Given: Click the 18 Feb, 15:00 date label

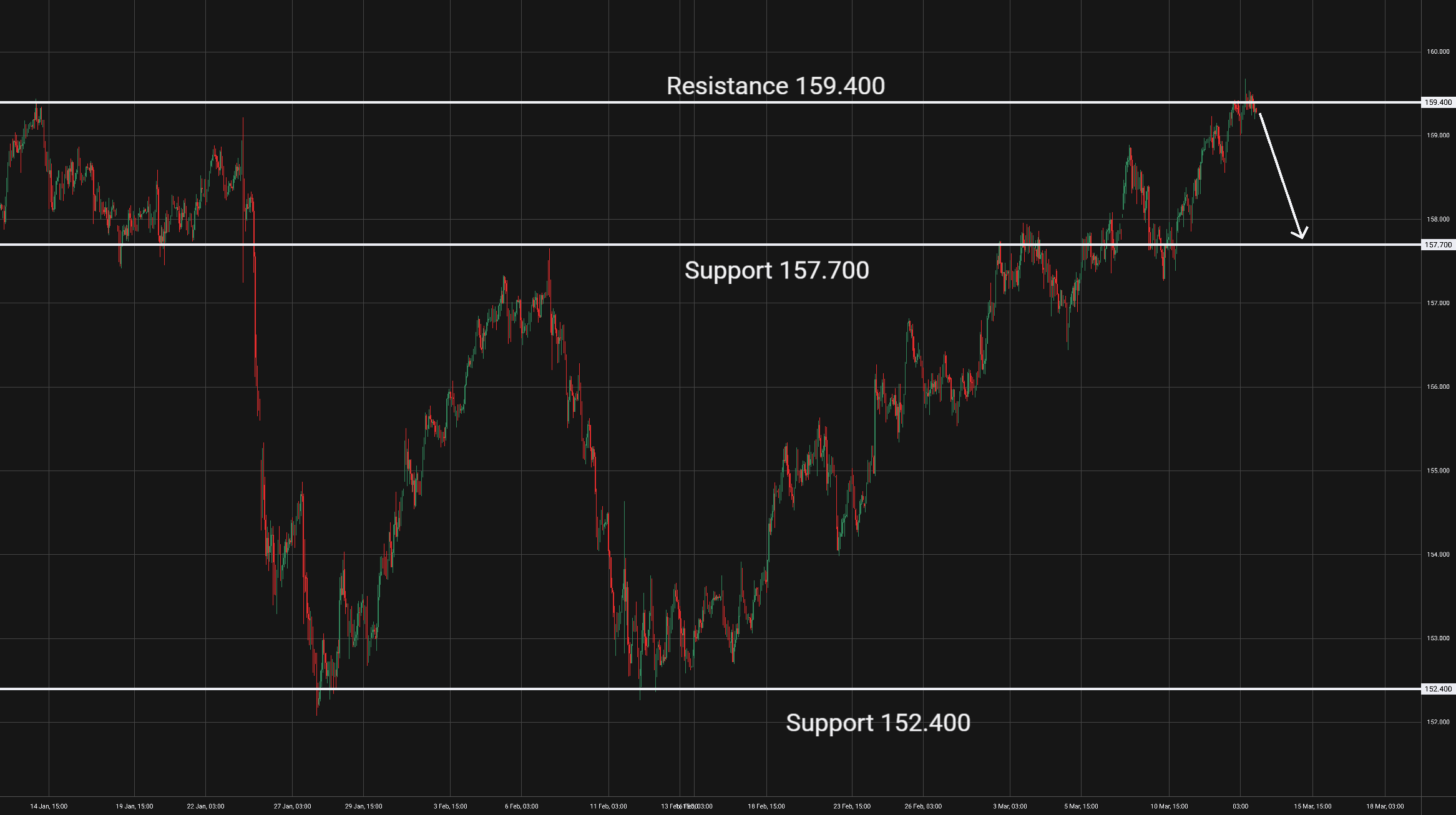Looking at the screenshot, I should pyautogui.click(x=766, y=806).
